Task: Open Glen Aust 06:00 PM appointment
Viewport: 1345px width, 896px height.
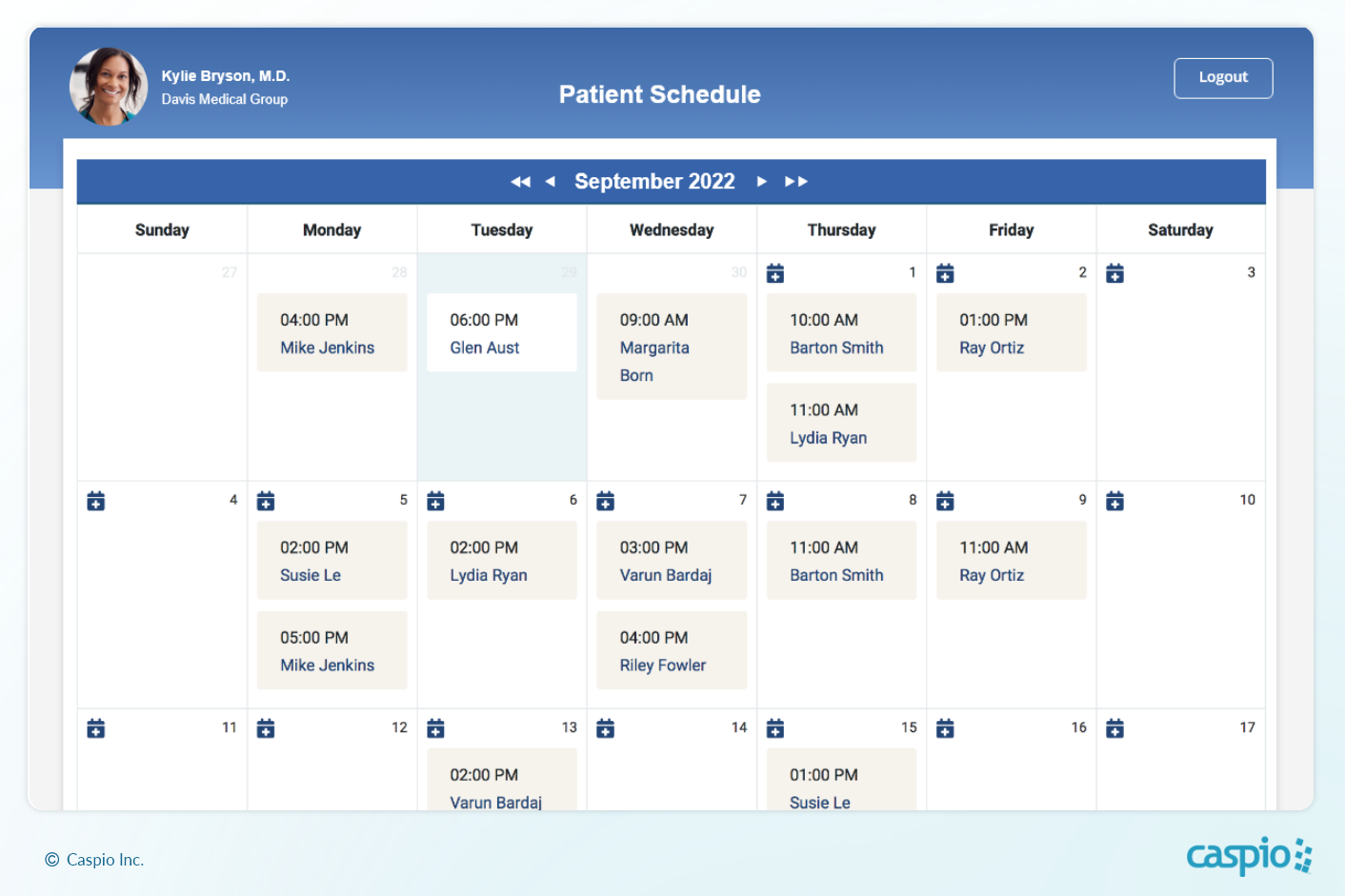Action: click(x=502, y=333)
